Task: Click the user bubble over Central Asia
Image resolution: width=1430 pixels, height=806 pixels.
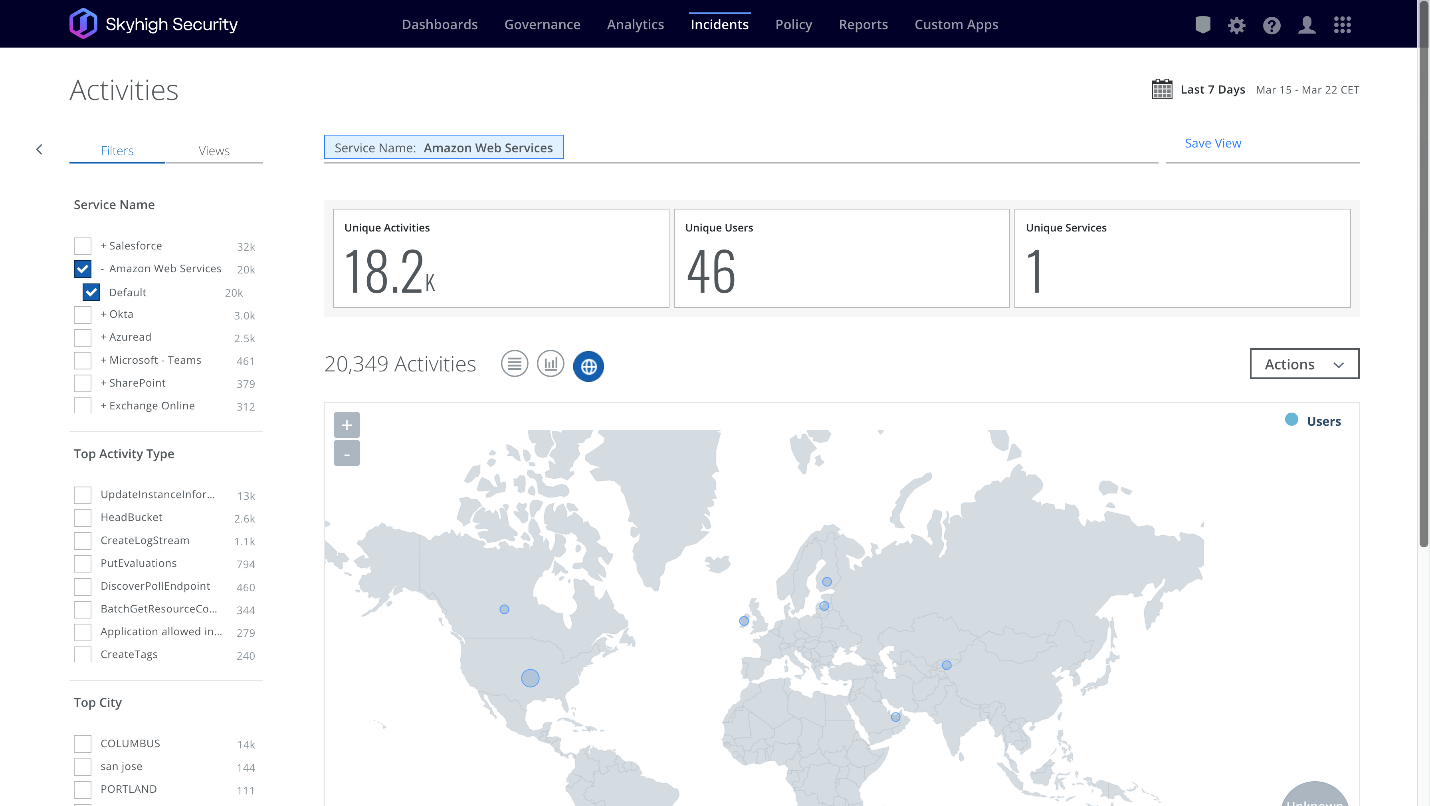Action: 946,665
